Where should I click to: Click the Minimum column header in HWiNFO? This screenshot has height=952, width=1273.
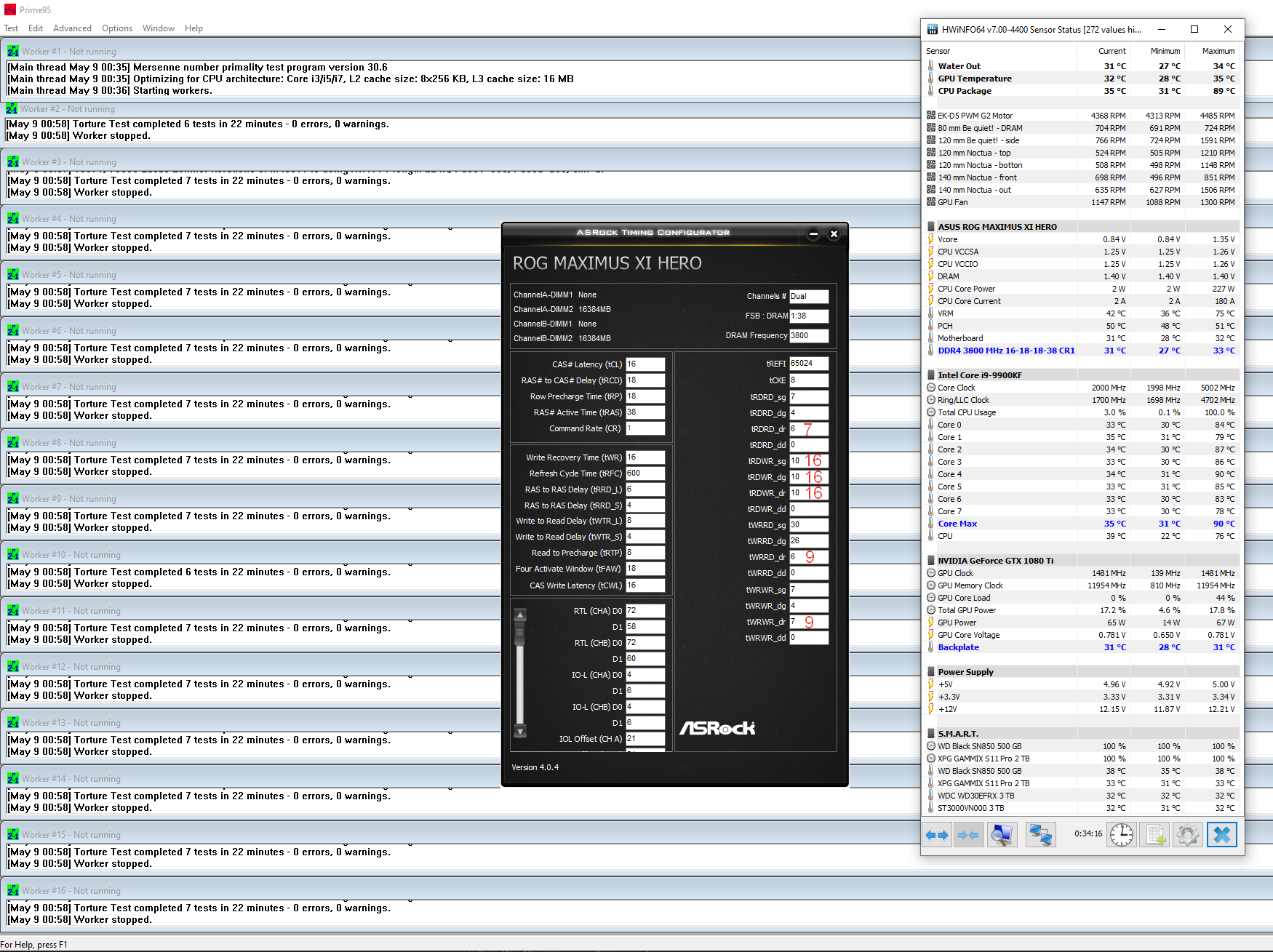[x=1158, y=51]
